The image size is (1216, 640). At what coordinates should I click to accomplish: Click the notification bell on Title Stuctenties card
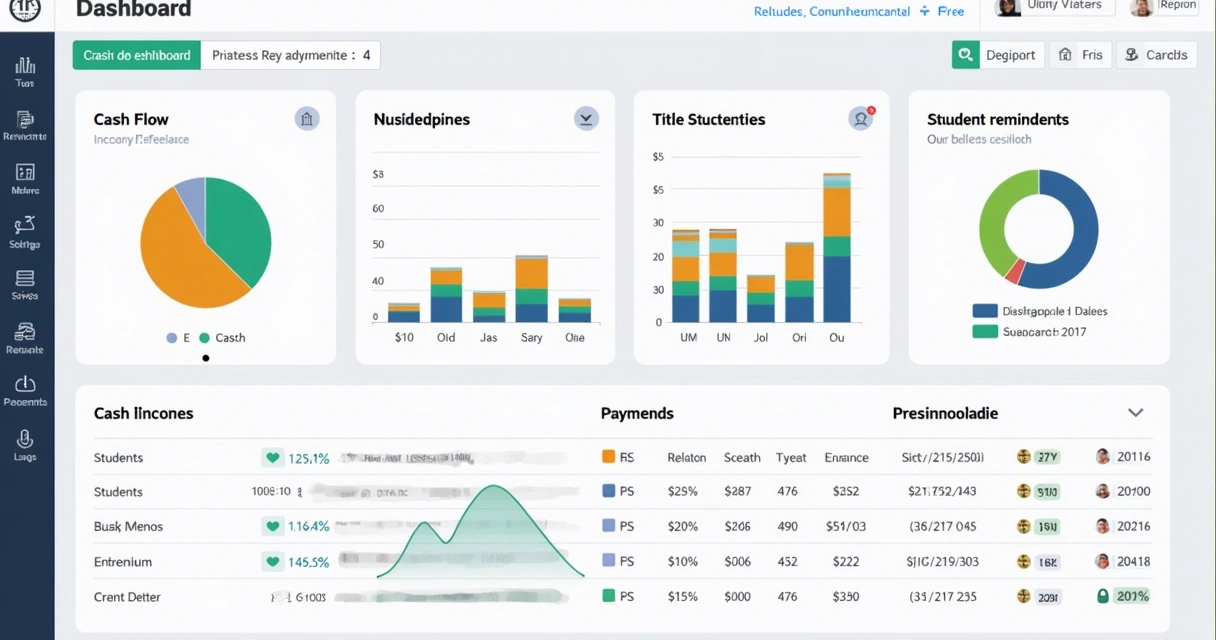(860, 118)
